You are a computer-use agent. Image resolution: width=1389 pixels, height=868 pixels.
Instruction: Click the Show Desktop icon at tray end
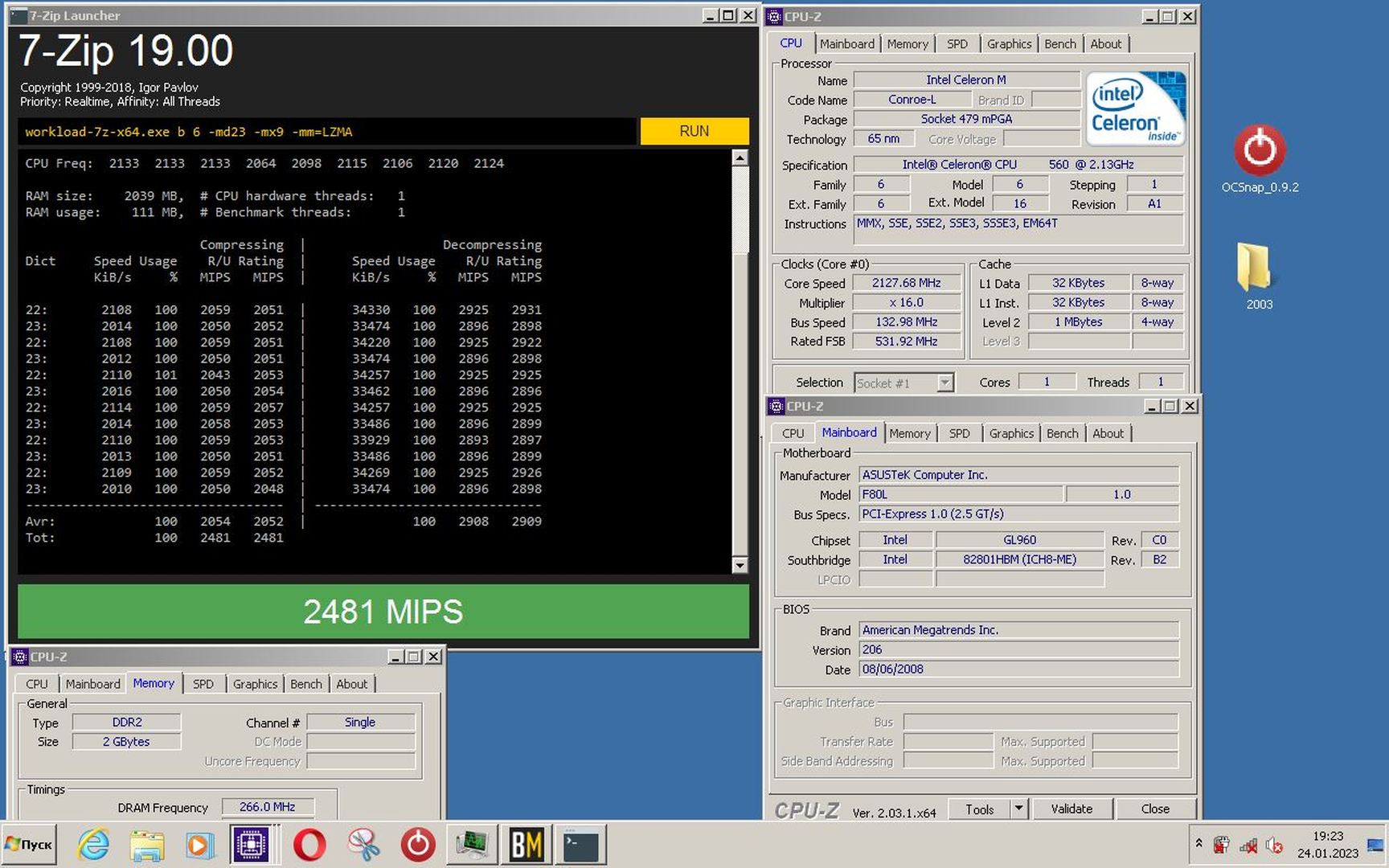tap(1375, 845)
